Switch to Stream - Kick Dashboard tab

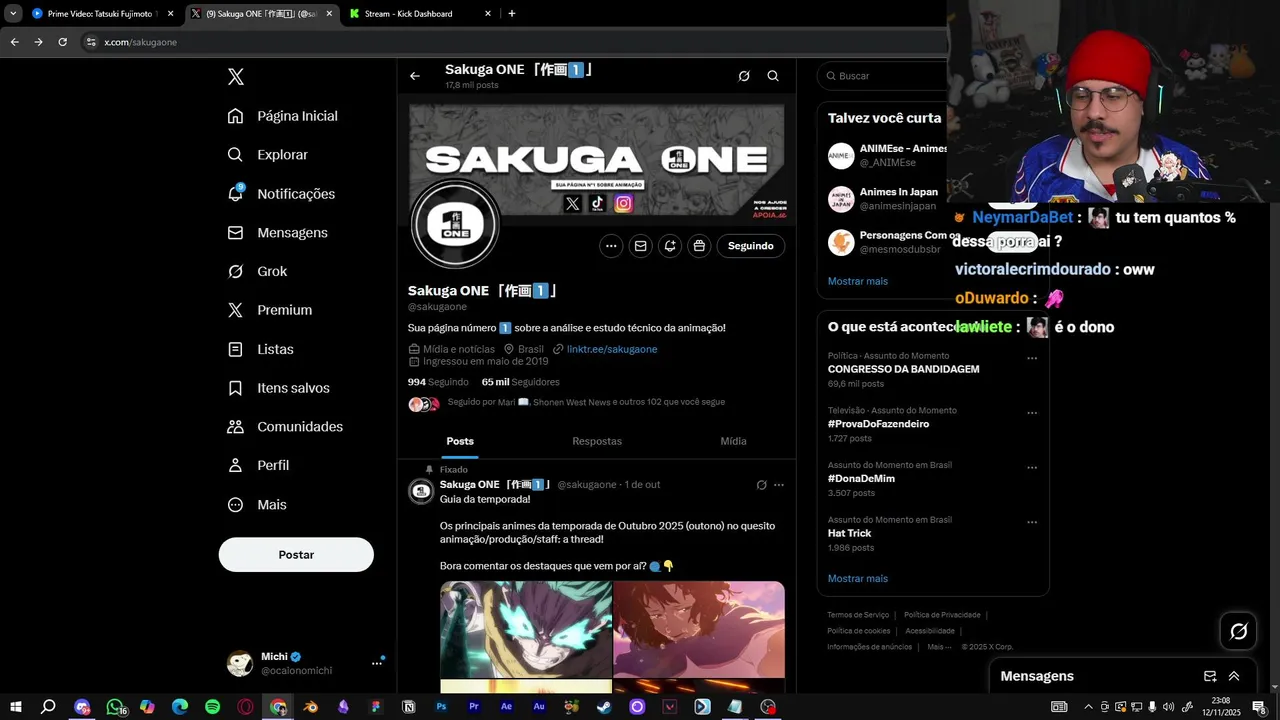click(418, 14)
